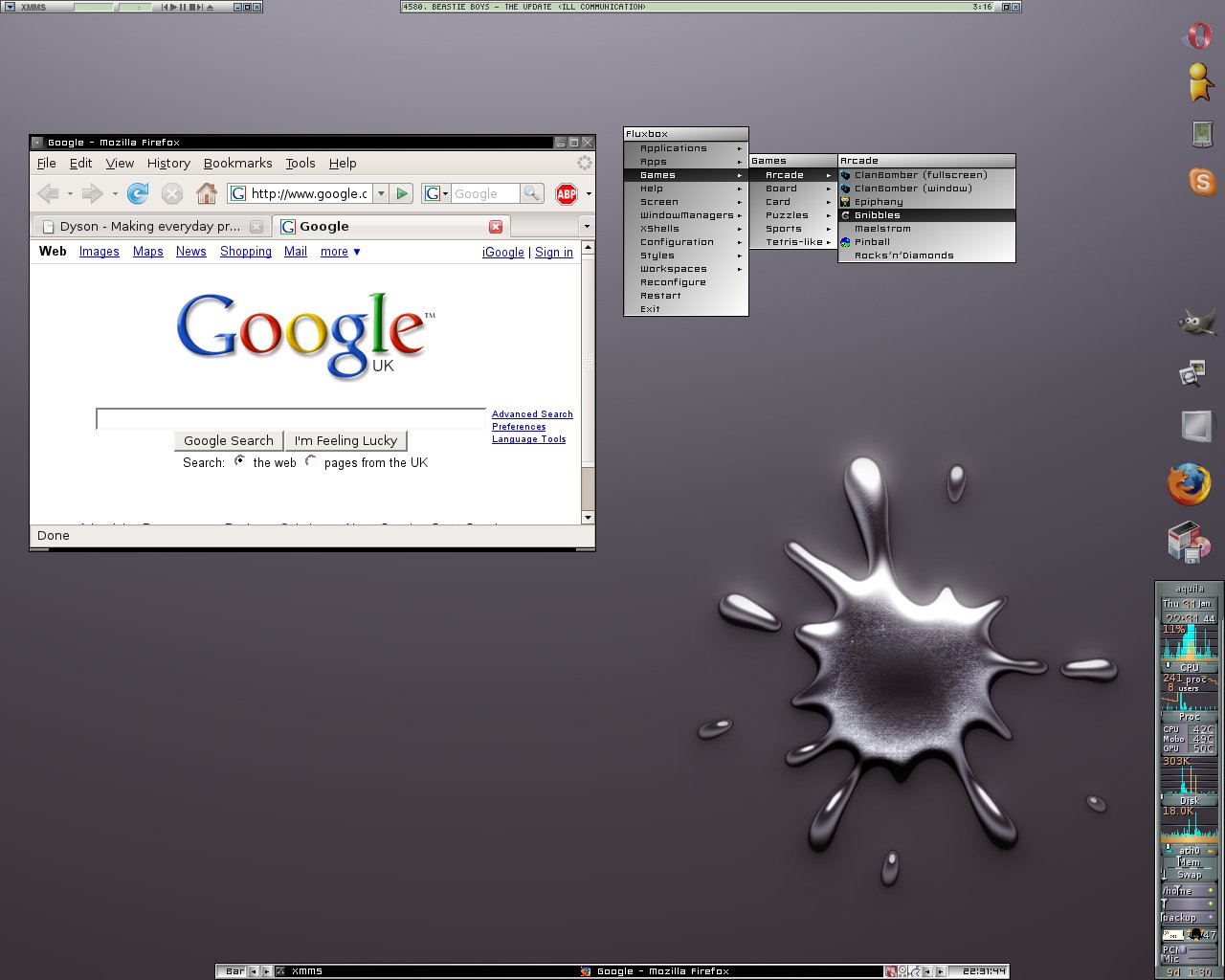The height and width of the screenshot is (980, 1225).
Task: Select Pinball in the Arcade menu
Action: [x=926, y=242]
